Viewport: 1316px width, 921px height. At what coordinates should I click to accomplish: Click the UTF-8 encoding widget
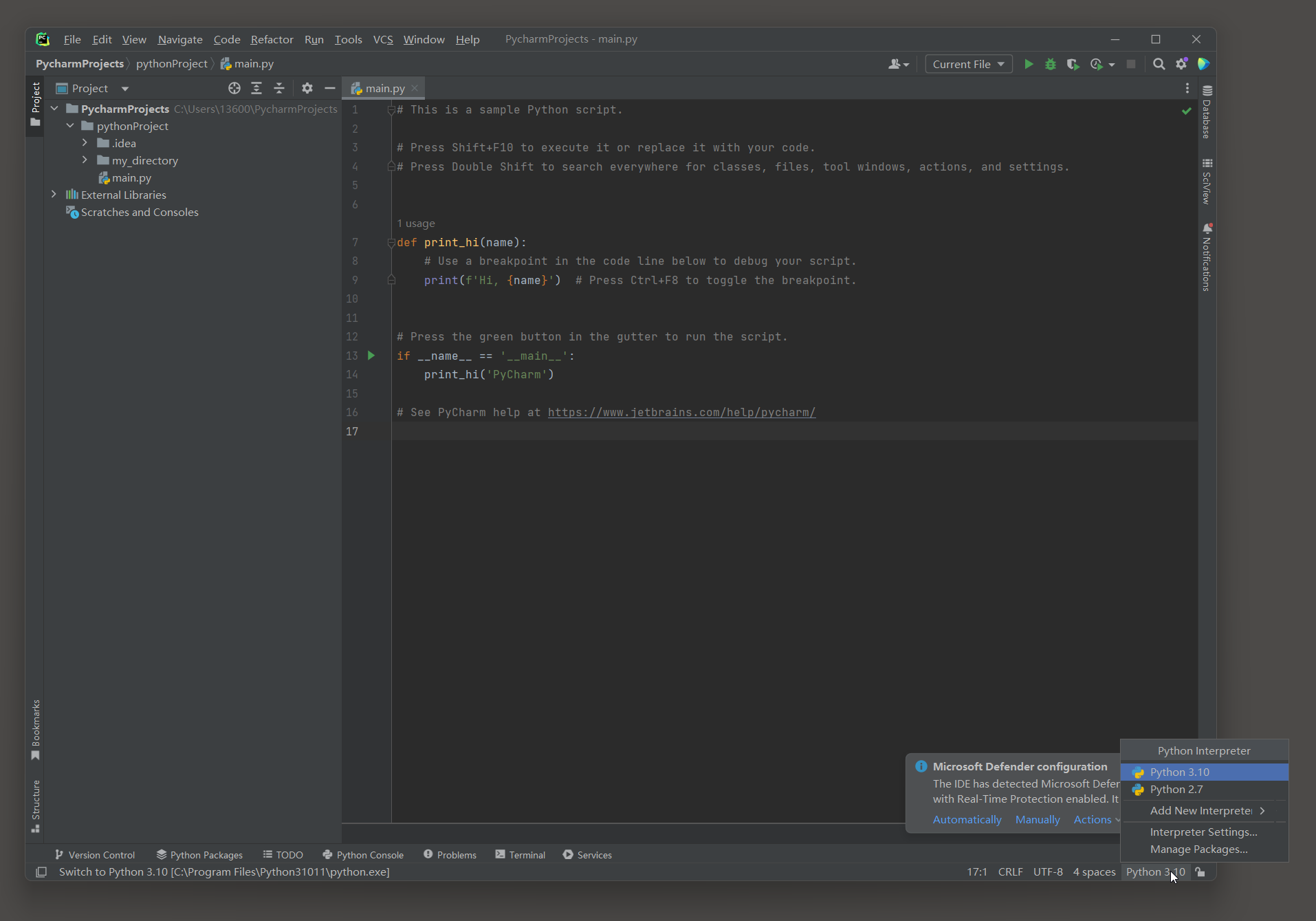click(x=1048, y=872)
